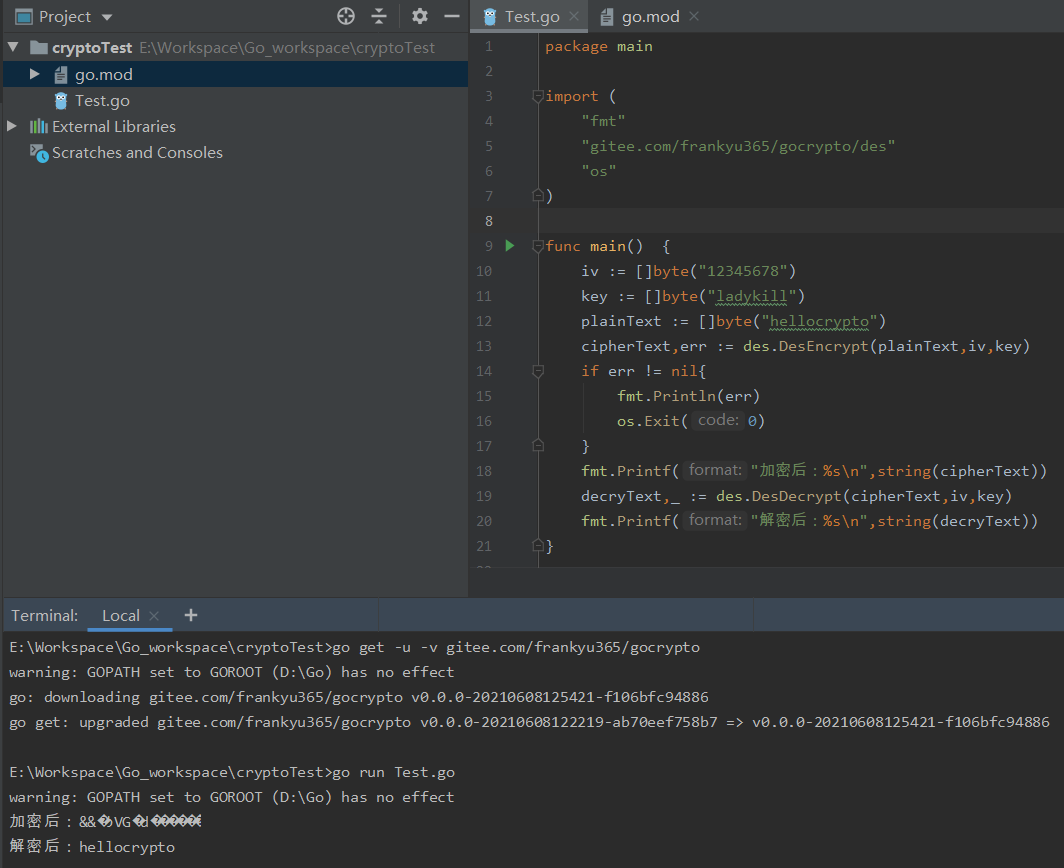
Task: Click the Terminal panel label
Action: pos(45,616)
